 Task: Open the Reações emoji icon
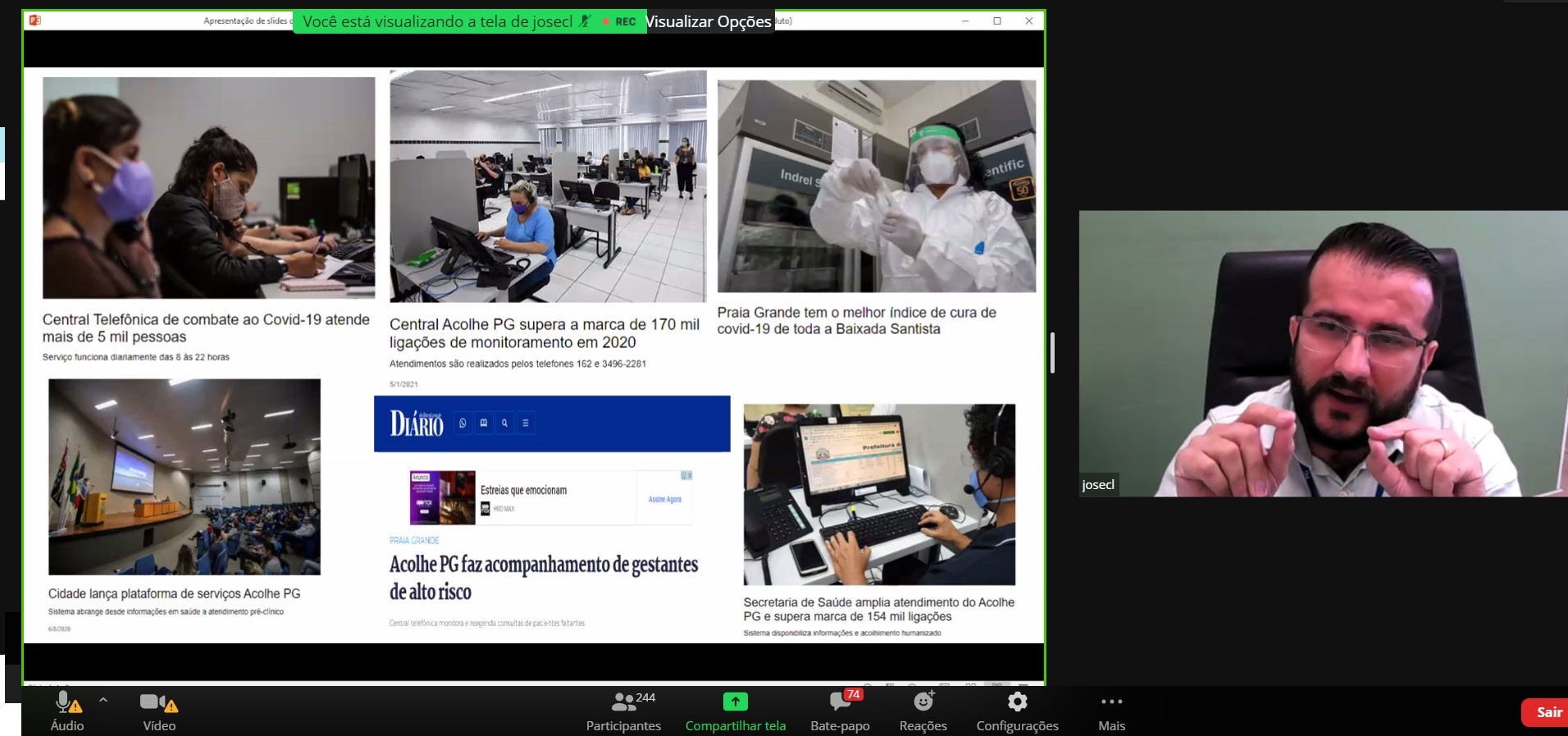(x=923, y=702)
